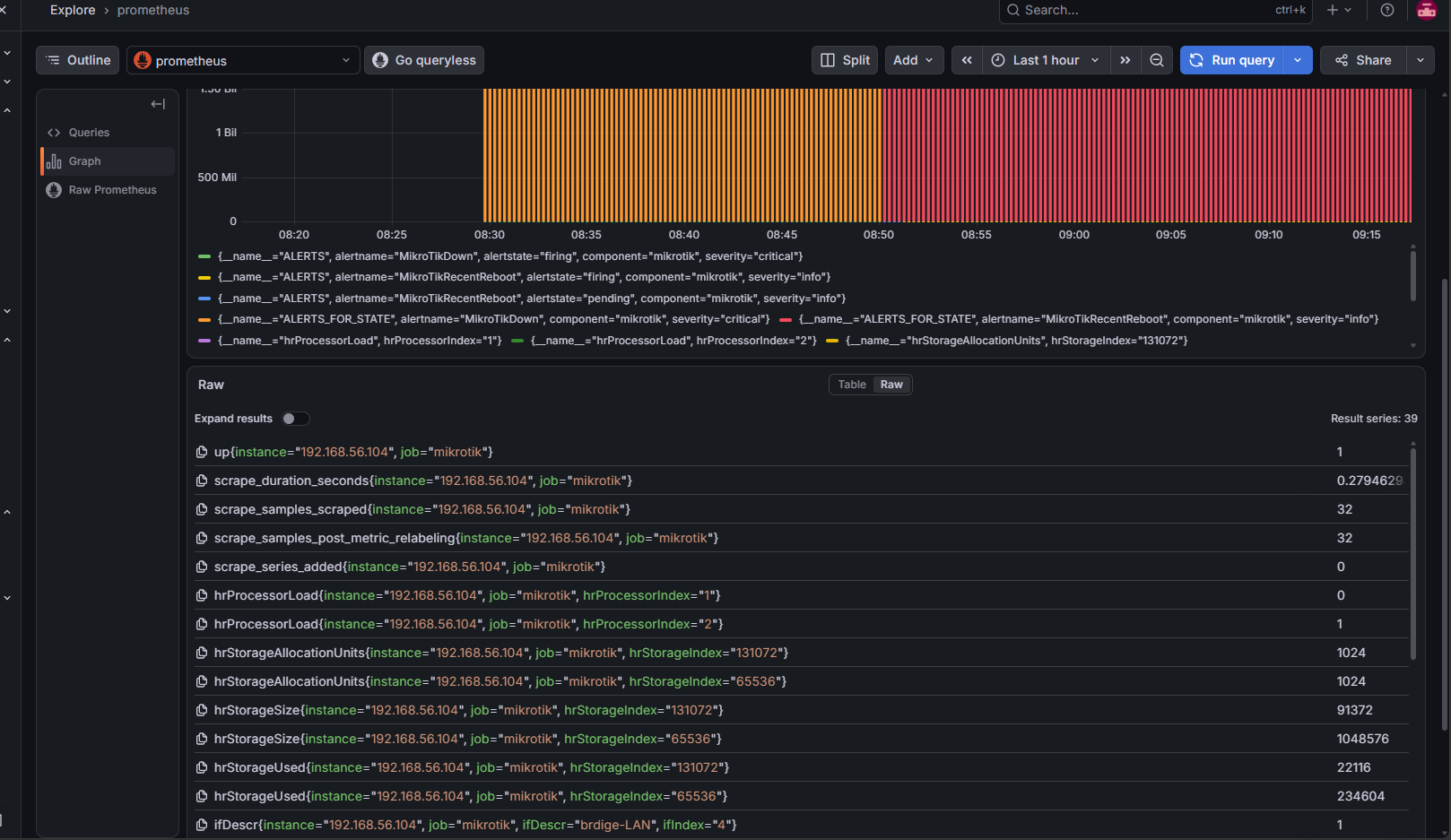
Task: Copy scrape_samples_scraped row icon
Action: [202, 509]
